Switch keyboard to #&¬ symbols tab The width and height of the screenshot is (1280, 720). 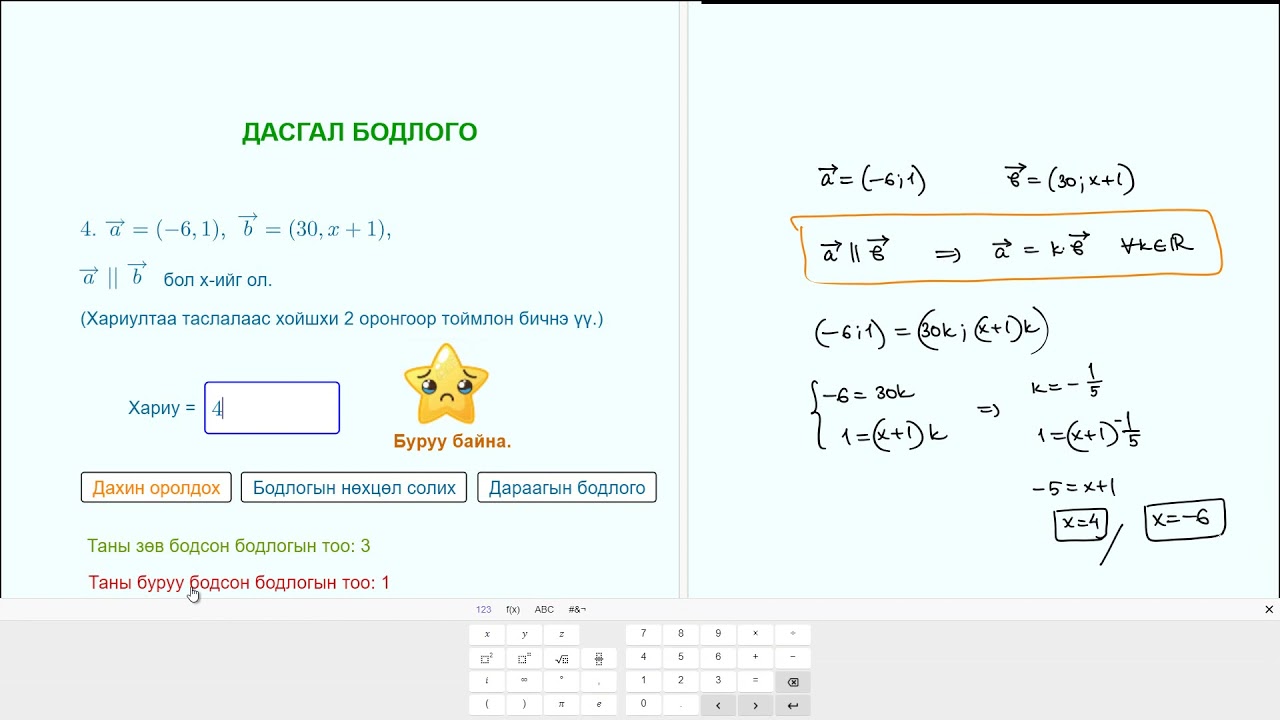tap(577, 609)
